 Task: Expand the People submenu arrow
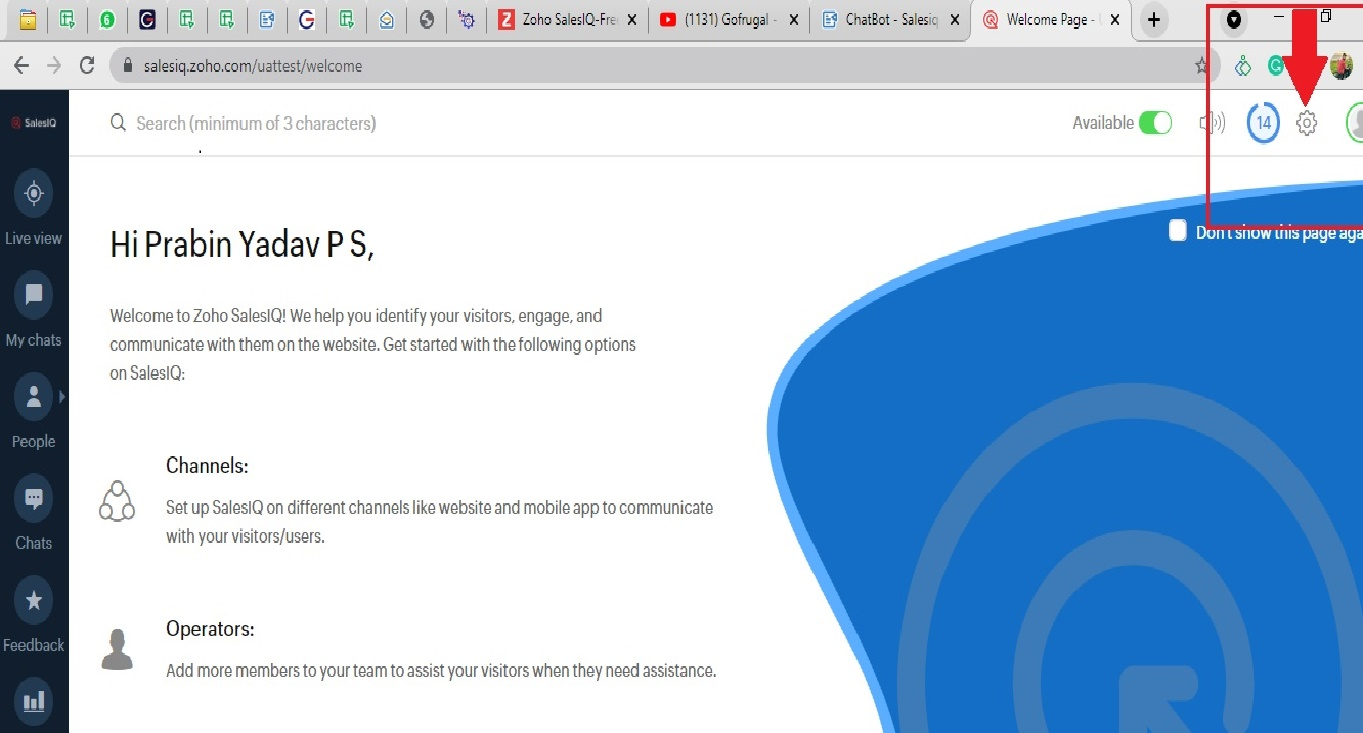click(x=62, y=397)
